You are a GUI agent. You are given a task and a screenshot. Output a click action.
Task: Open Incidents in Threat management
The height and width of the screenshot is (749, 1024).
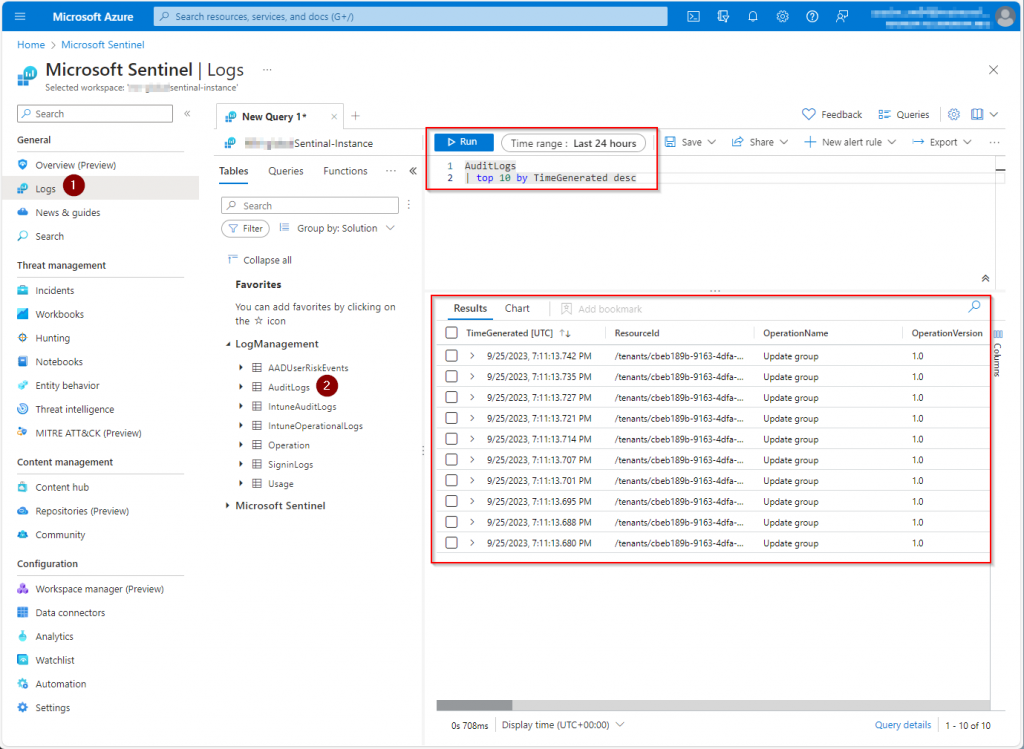(54, 290)
